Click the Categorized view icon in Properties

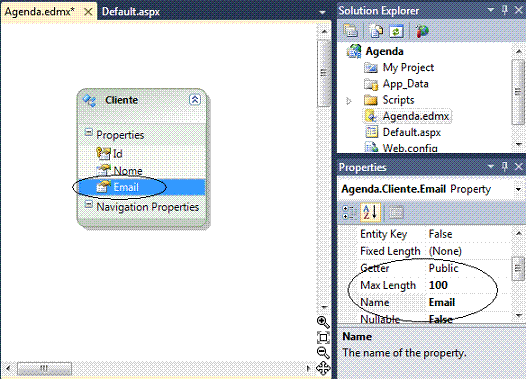pyautogui.click(x=349, y=212)
